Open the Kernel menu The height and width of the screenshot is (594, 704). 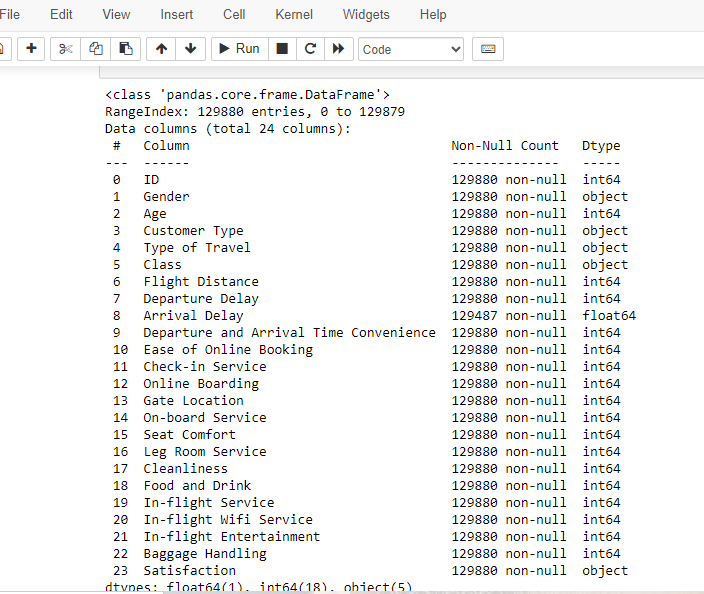pos(294,14)
